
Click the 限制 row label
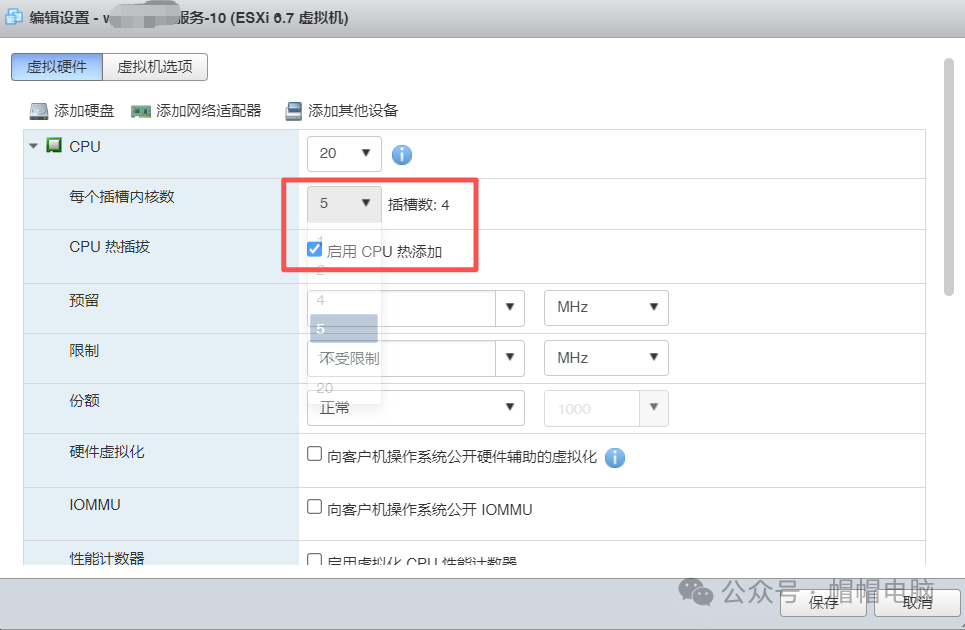84,351
